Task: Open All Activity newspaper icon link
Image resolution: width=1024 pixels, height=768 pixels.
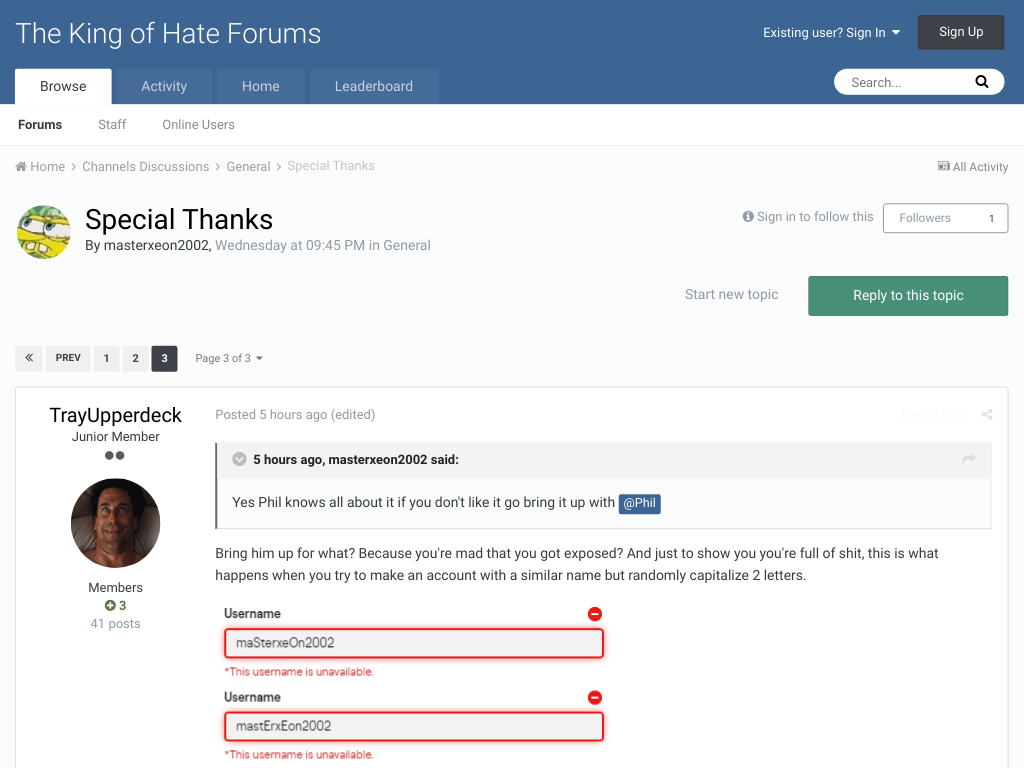Action: (x=943, y=167)
